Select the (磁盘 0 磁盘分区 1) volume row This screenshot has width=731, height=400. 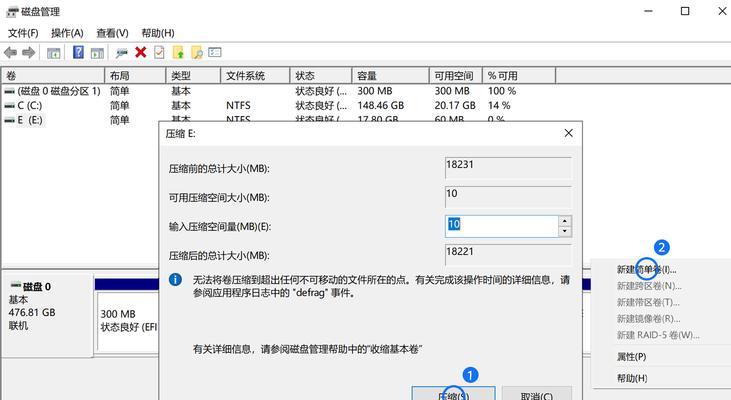(59, 91)
